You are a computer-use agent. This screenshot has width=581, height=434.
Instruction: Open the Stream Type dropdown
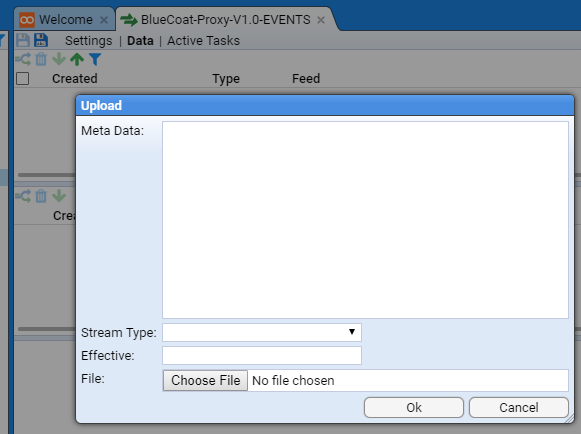click(x=262, y=332)
